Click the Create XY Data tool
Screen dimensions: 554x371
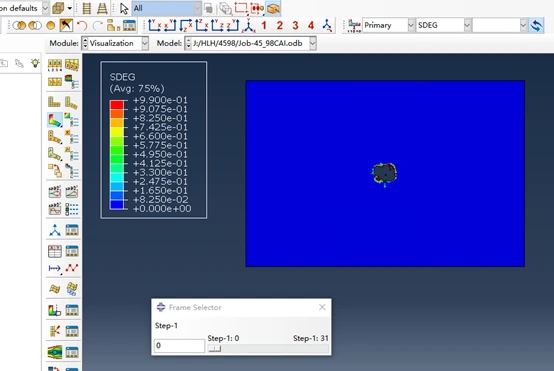point(55,251)
